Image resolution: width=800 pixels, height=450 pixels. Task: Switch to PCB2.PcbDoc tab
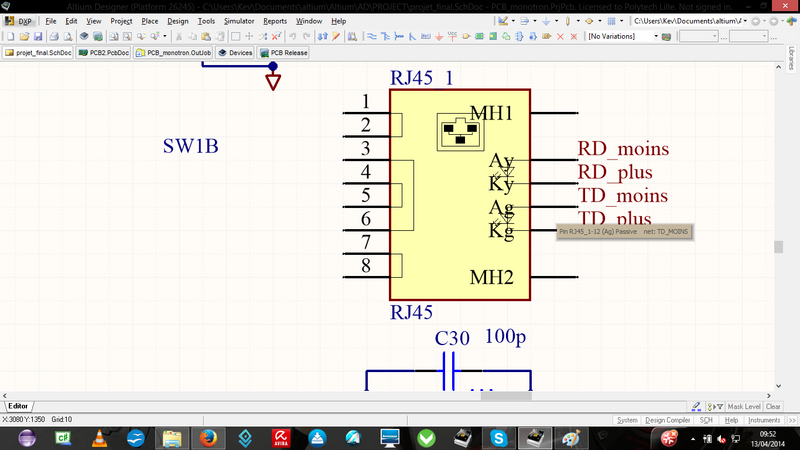pyautogui.click(x=104, y=52)
